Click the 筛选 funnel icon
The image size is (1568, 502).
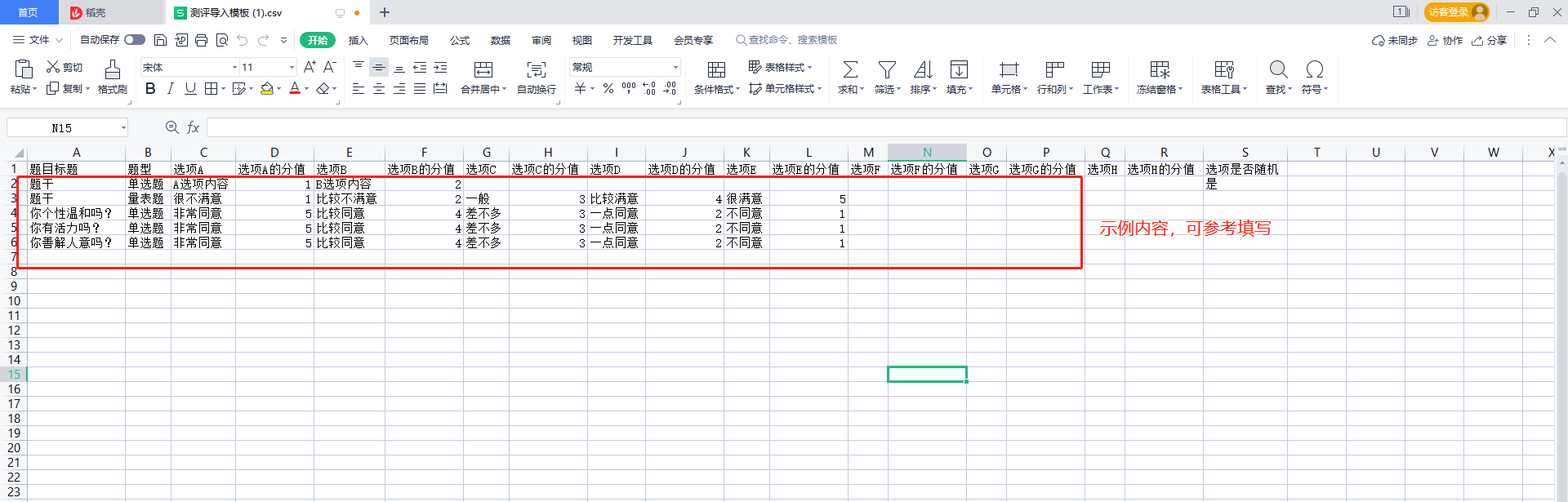[887, 69]
